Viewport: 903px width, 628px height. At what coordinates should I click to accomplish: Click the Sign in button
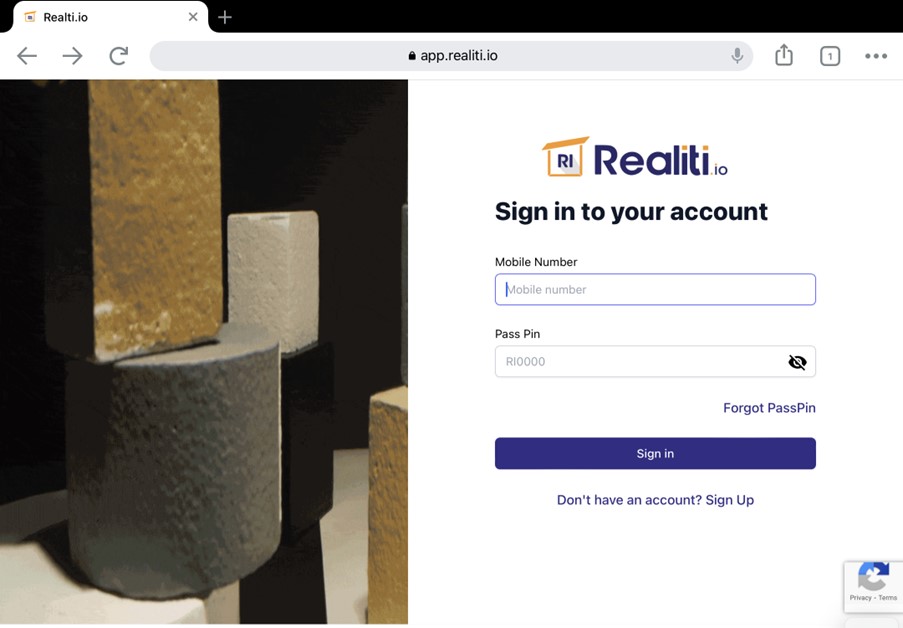click(x=655, y=453)
